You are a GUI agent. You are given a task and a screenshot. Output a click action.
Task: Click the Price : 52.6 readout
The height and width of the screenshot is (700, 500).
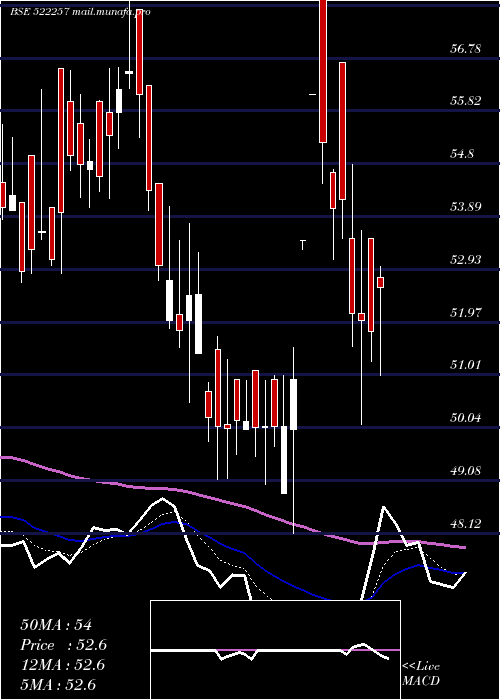63,645
